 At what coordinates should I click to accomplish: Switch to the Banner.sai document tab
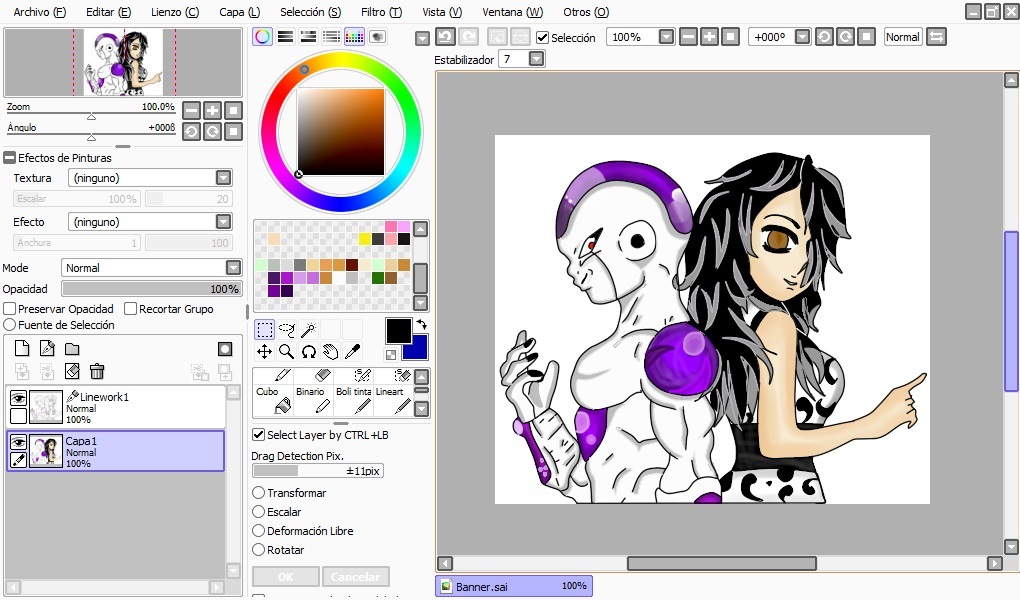pos(514,586)
